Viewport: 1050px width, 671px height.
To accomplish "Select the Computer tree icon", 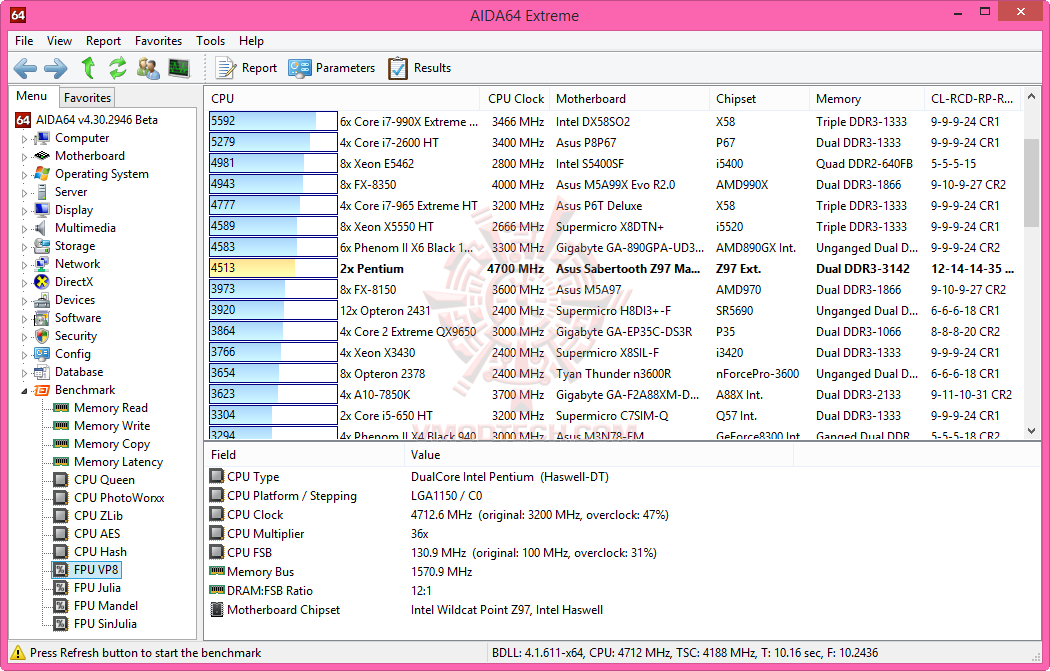I will [x=42, y=138].
